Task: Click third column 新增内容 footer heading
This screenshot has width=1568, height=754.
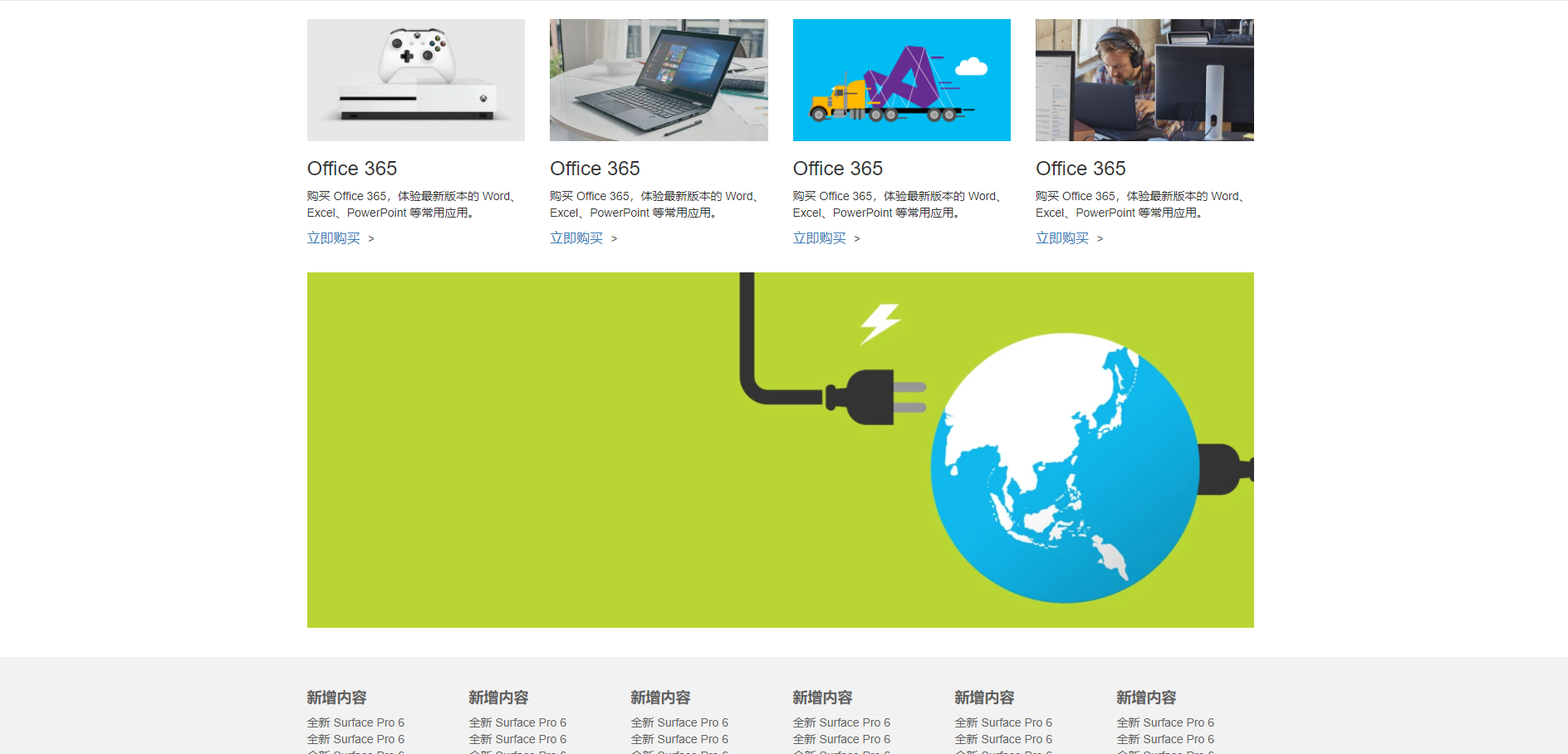Action: tap(660, 698)
